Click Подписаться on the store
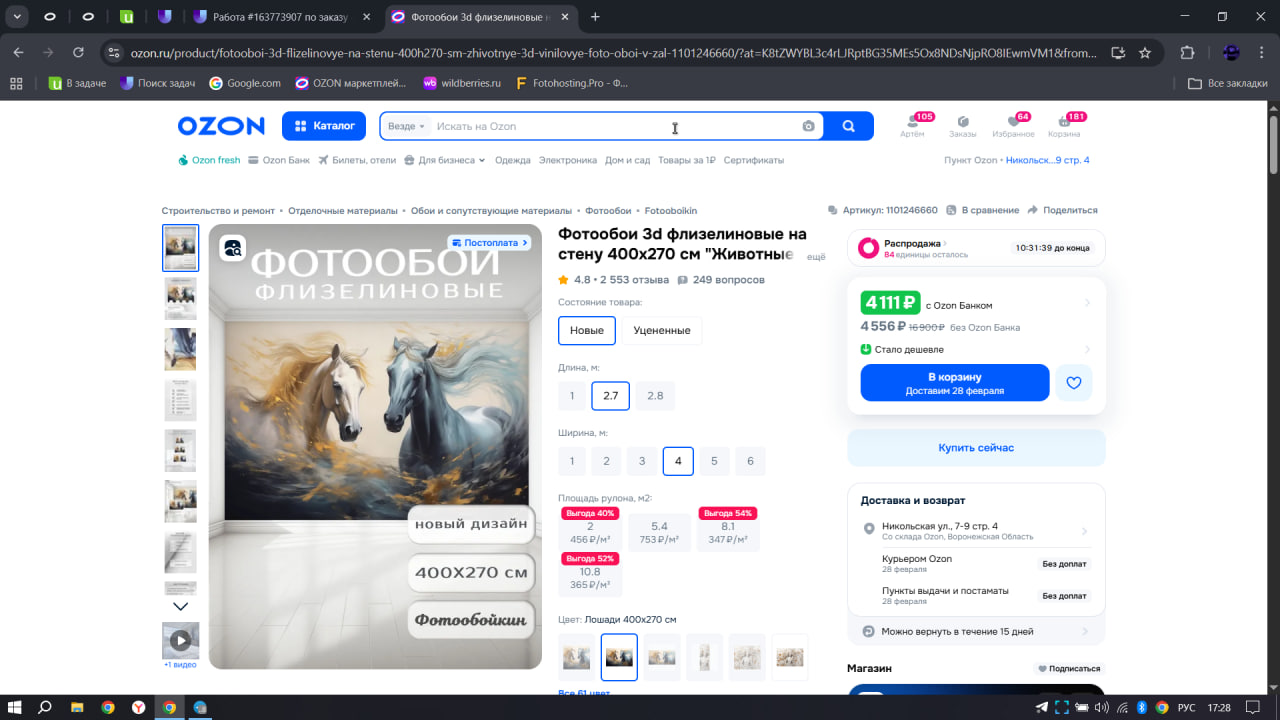The height and width of the screenshot is (720, 1280). click(1069, 668)
